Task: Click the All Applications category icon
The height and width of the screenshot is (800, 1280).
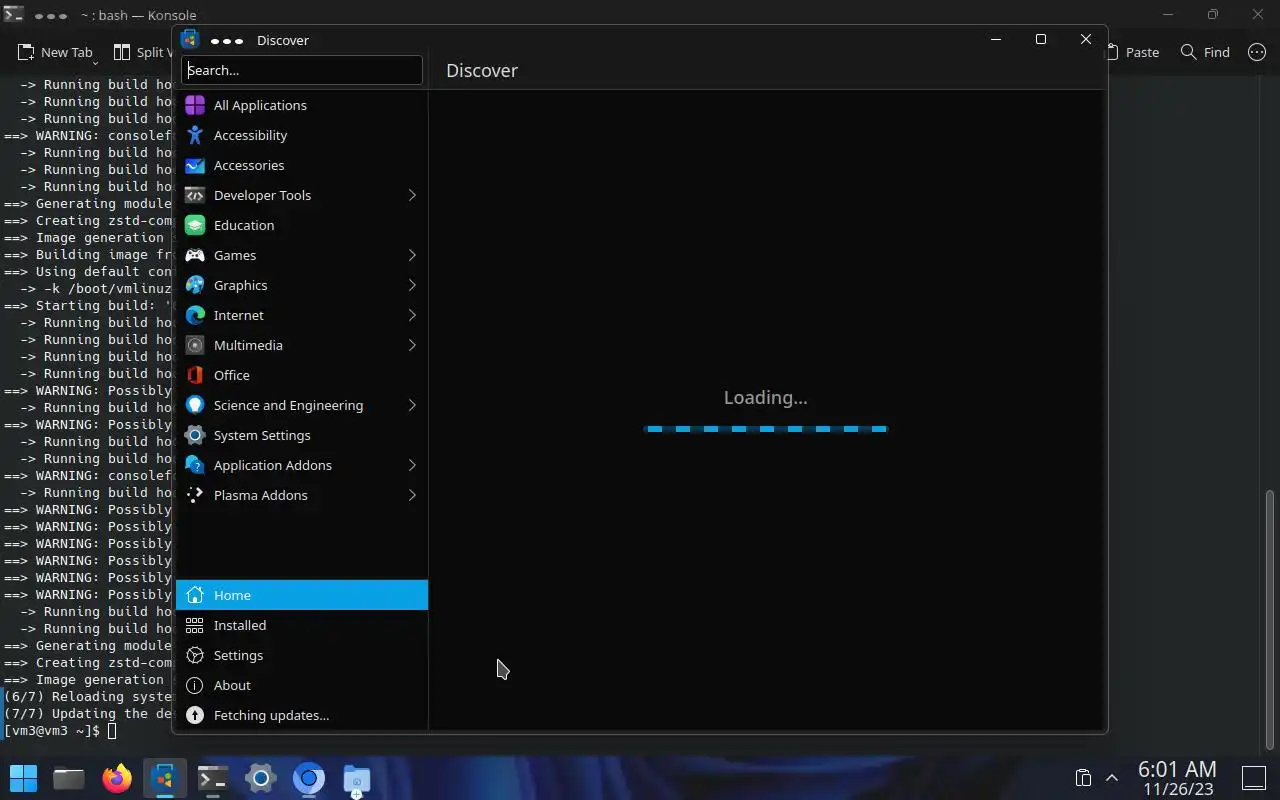Action: [x=195, y=105]
